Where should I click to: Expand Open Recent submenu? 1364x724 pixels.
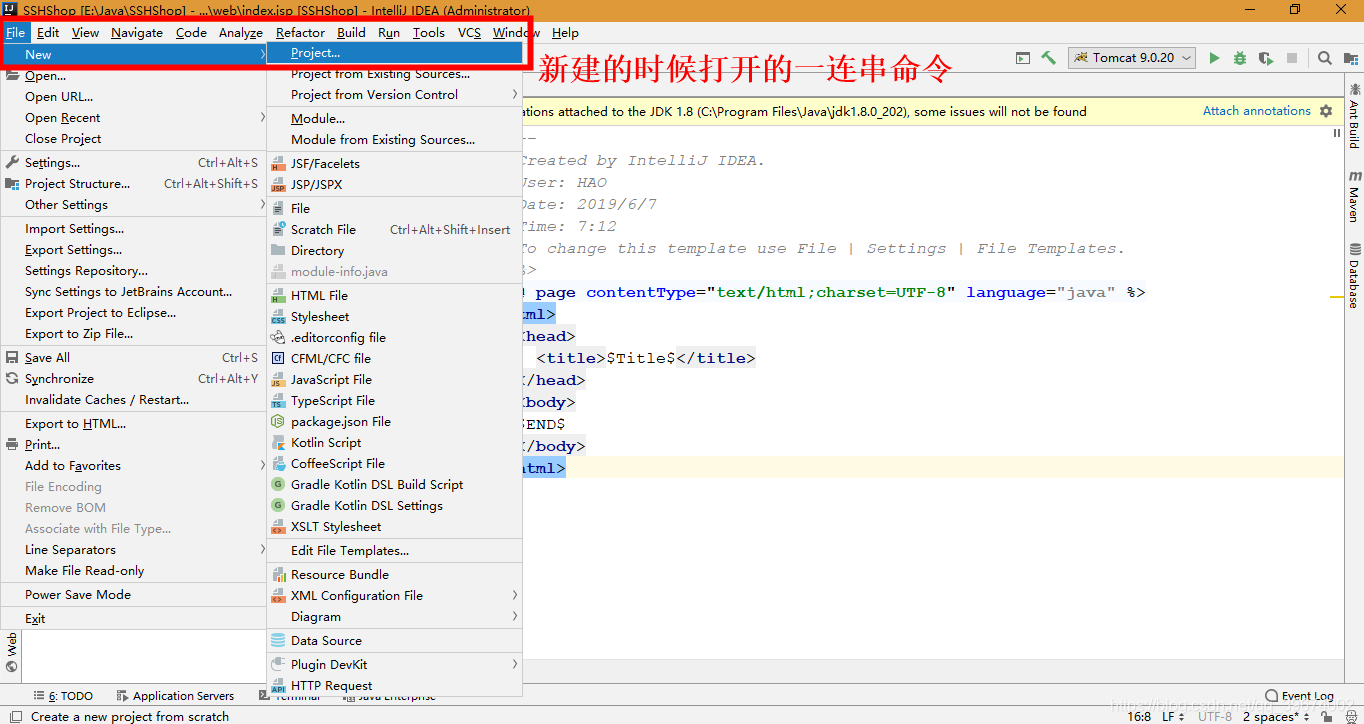coord(133,118)
